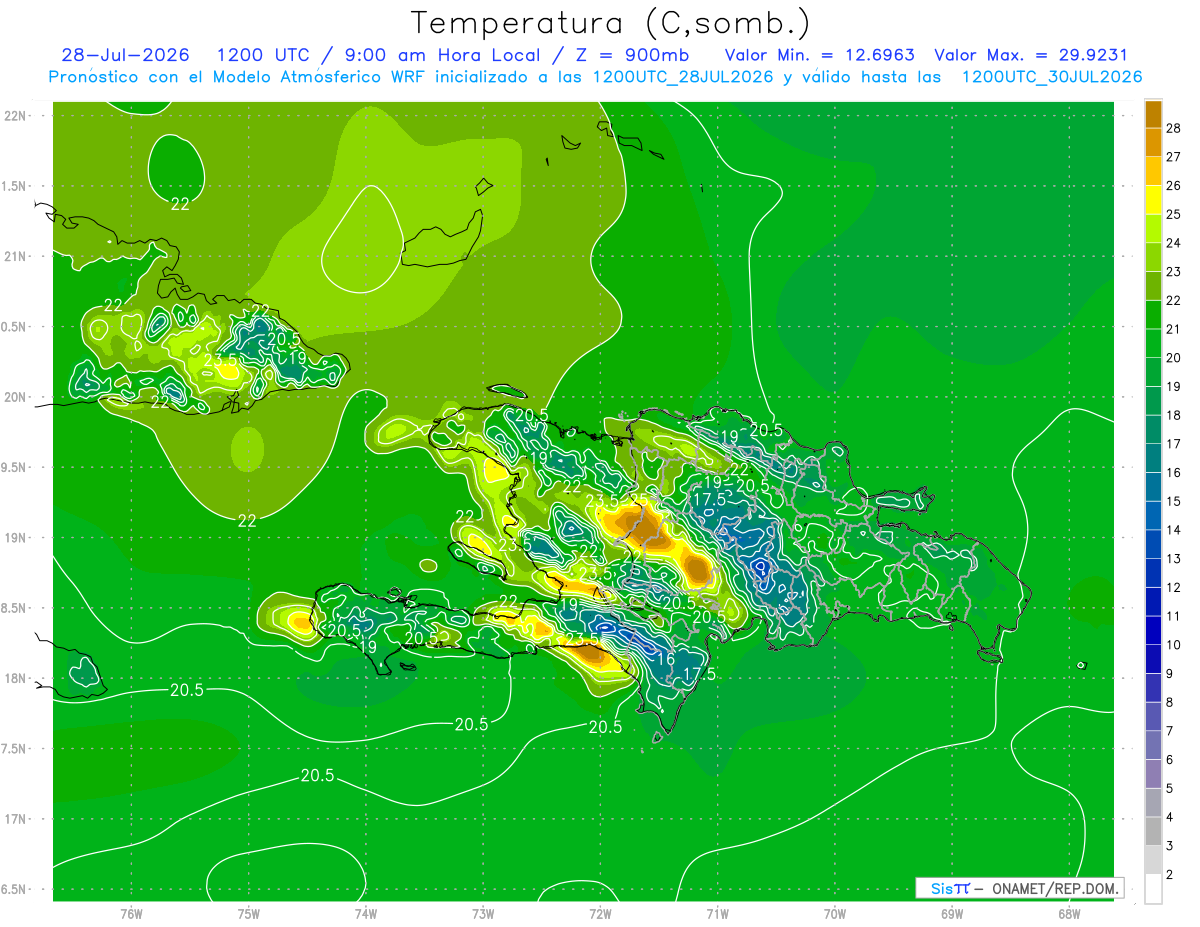Click the colorbar label '14'
Image resolution: width=1200 pixels, height=927 pixels.
pos(1175,530)
